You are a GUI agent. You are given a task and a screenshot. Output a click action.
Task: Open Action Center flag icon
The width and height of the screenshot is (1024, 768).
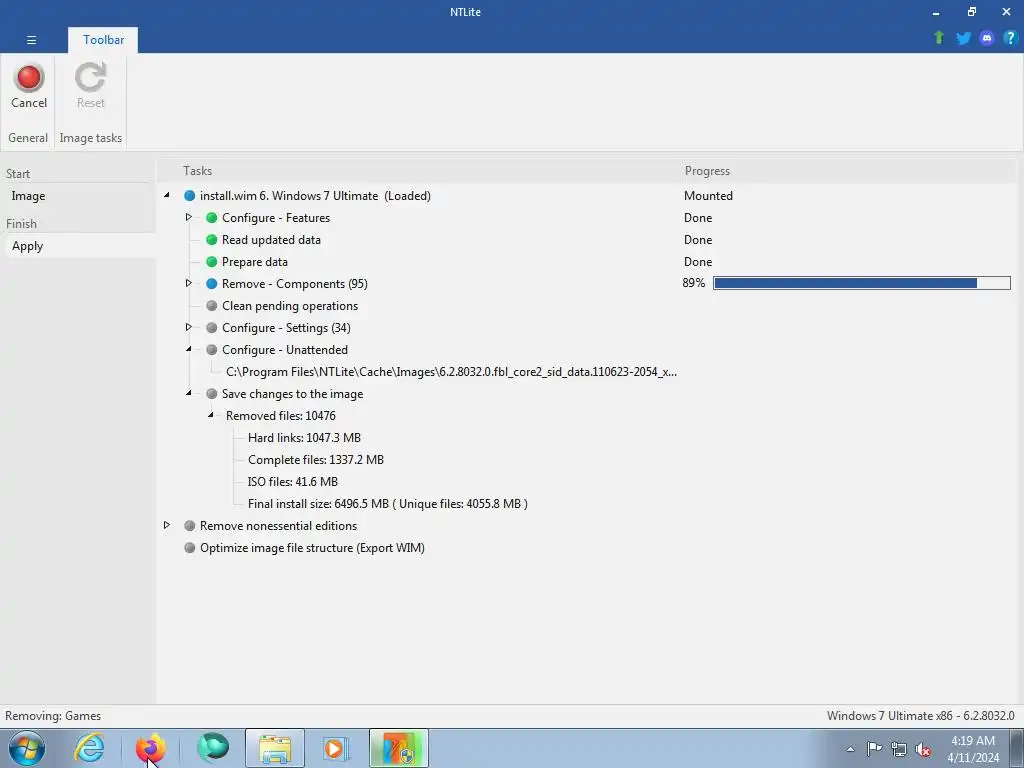(874, 749)
